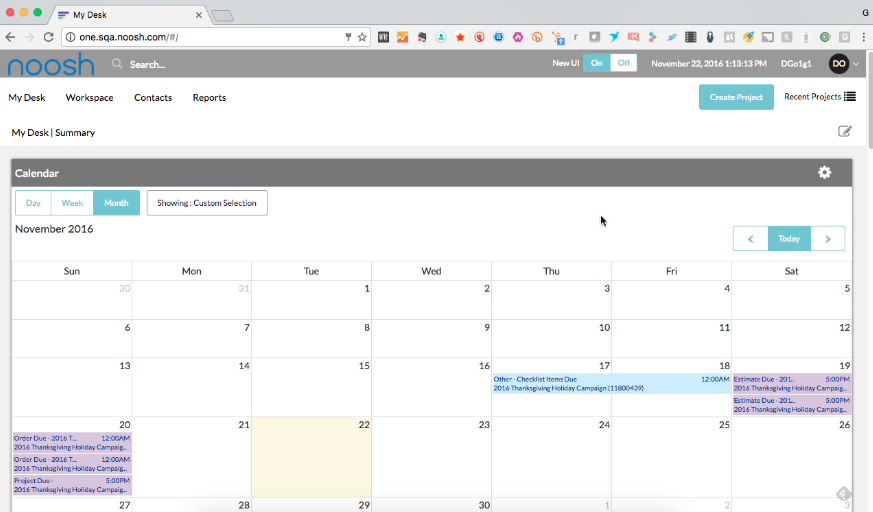The image size is (873, 512).
Task: Open second Estimate Due event on the 19th
Action: point(792,405)
